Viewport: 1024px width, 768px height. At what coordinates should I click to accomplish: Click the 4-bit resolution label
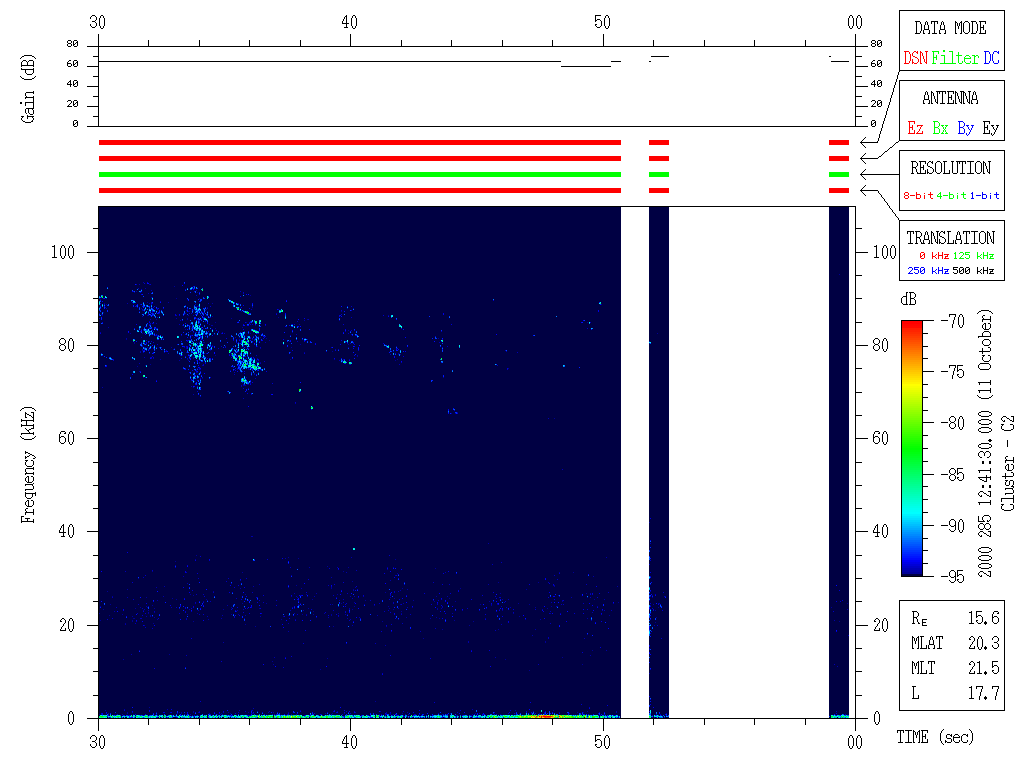(x=952, y=196)
